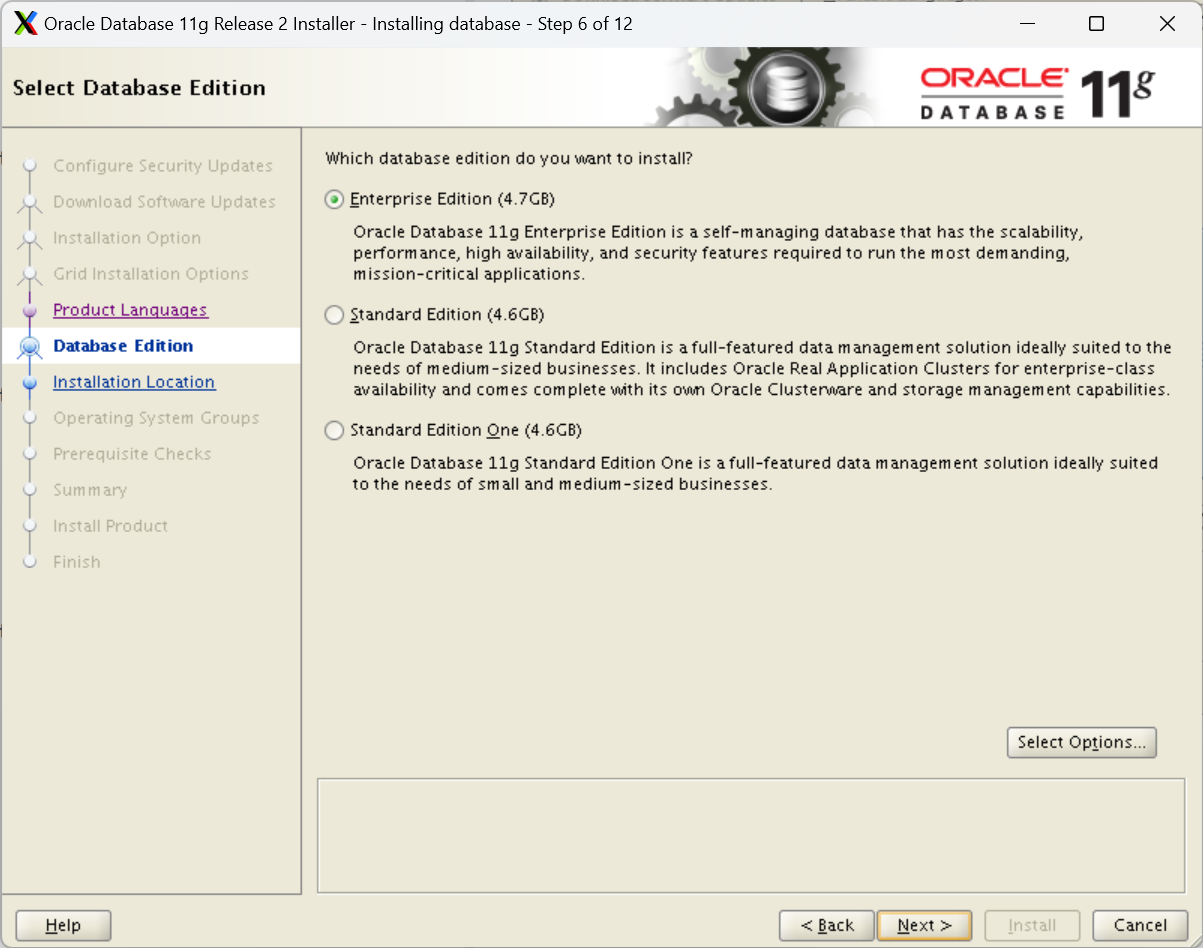Go back with the Back button
Viewport: 1203px width, 948px height.
pos(827,926)
